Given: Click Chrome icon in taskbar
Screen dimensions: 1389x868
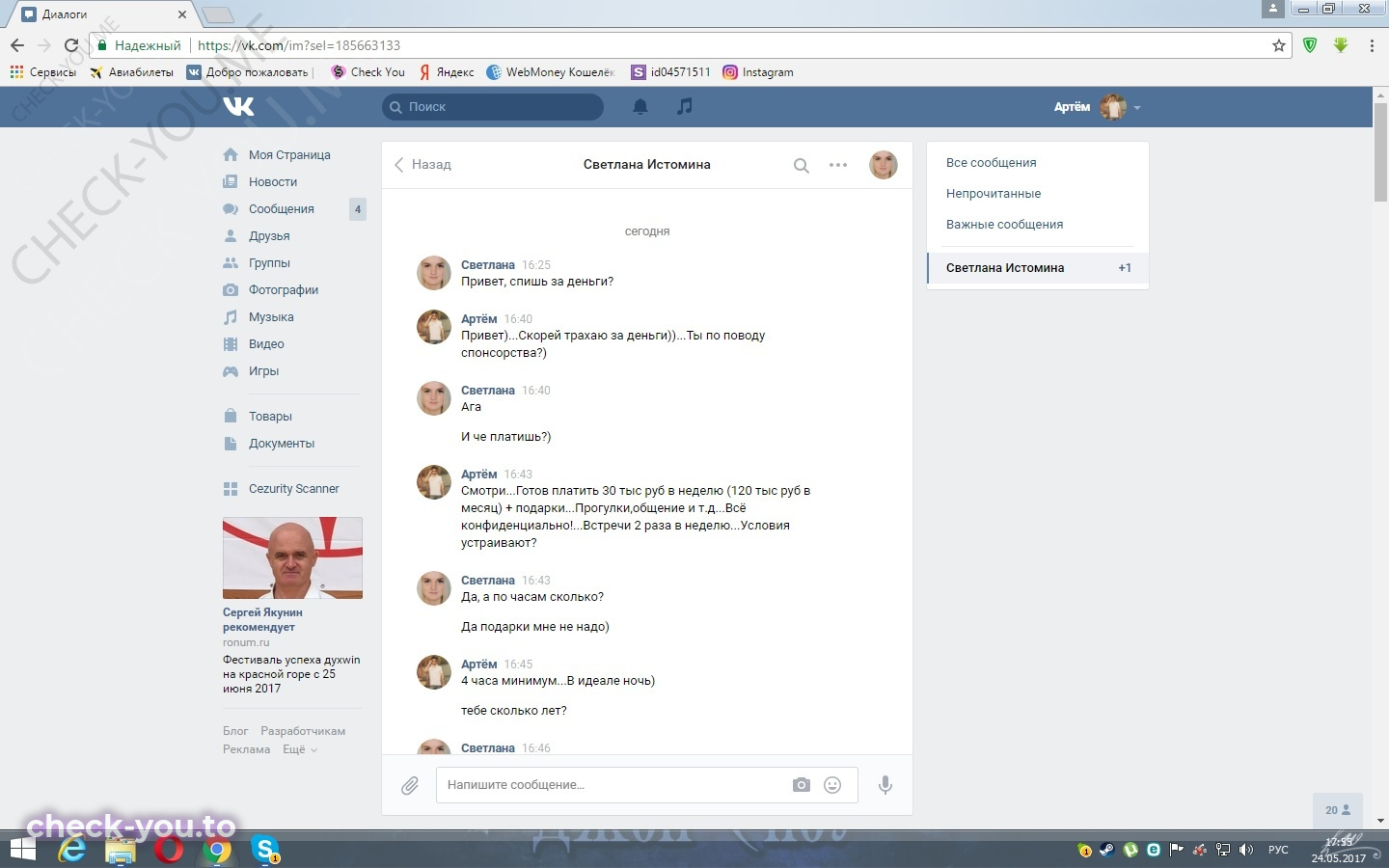Looking at the screenshot, I should 218,850.
